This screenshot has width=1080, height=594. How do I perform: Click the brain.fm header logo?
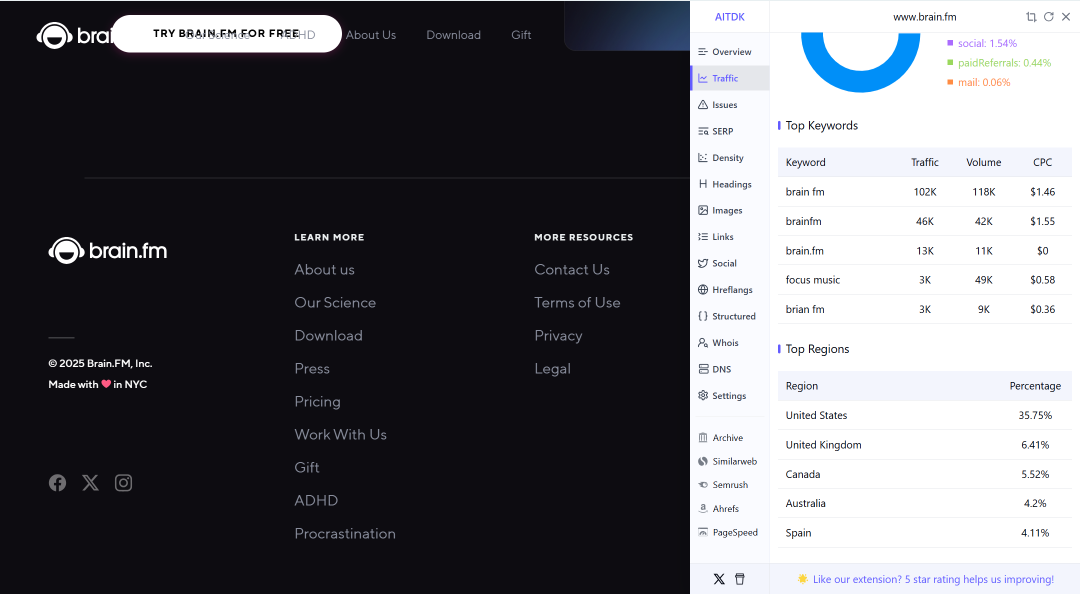point(74,35)
